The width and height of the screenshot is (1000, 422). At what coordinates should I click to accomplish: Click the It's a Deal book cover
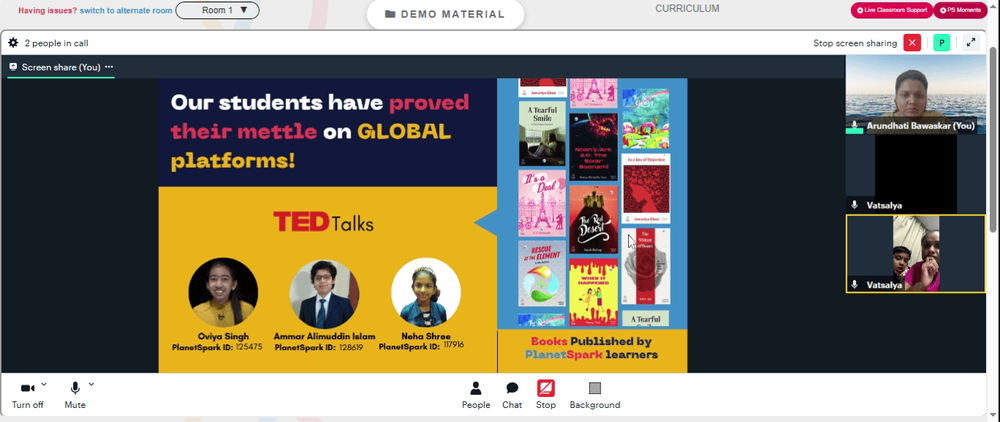(x=542, y=203)
